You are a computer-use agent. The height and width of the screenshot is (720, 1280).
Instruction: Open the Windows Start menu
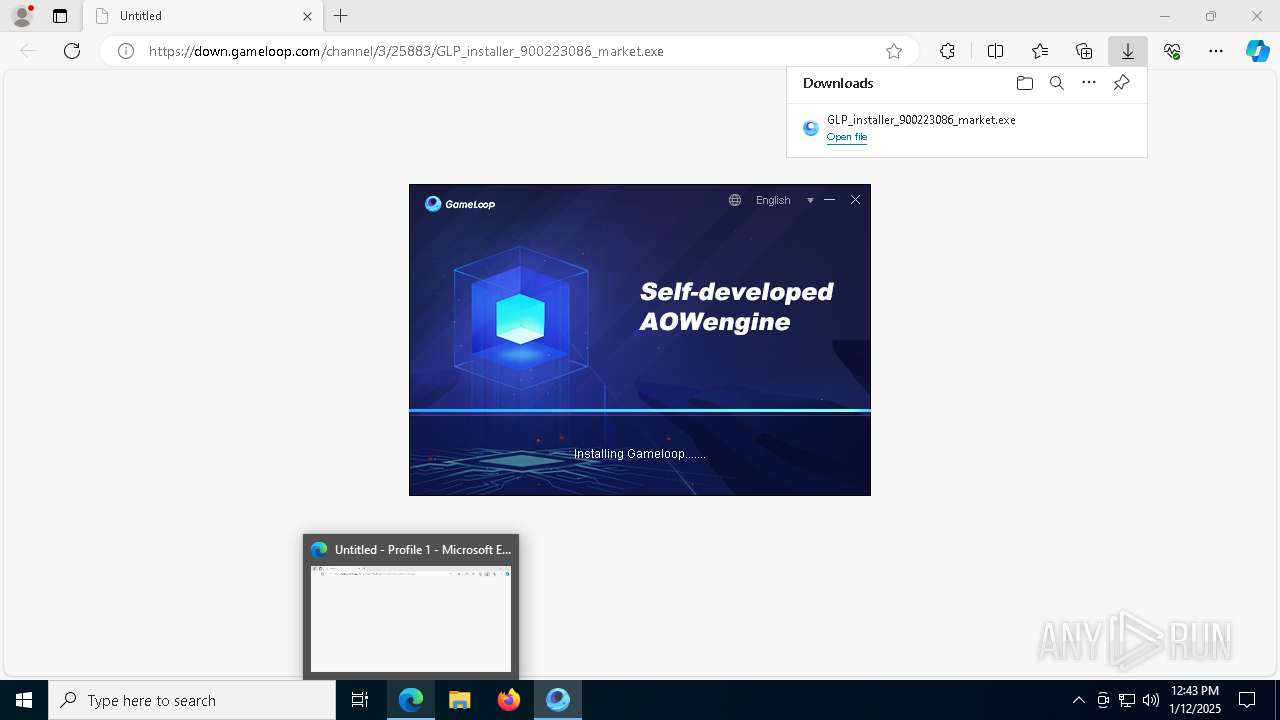24,700
